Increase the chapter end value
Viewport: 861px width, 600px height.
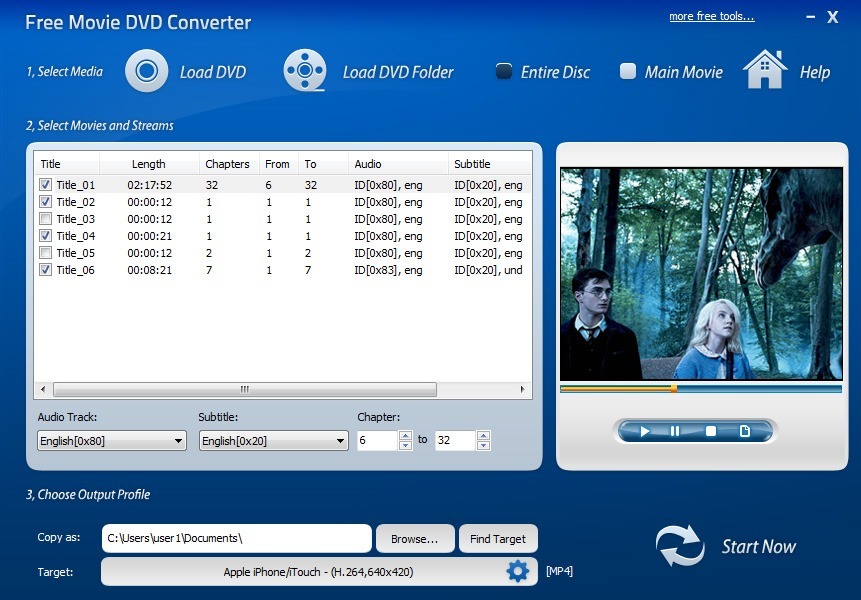483,435
